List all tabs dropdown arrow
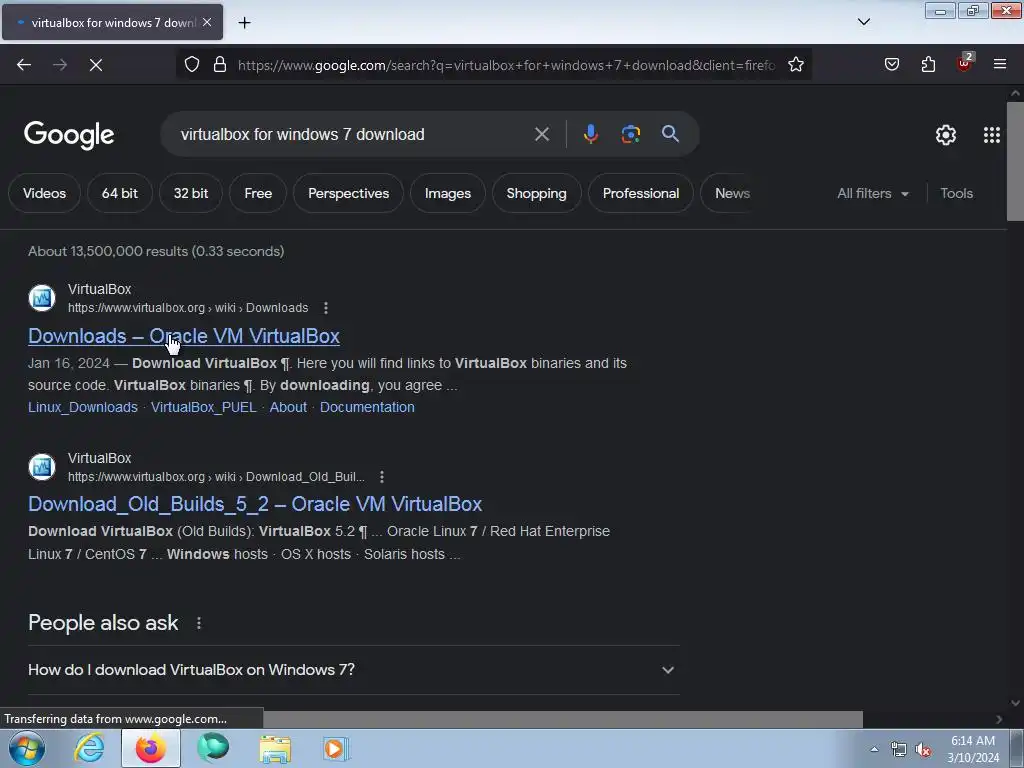 click(863, 22)
